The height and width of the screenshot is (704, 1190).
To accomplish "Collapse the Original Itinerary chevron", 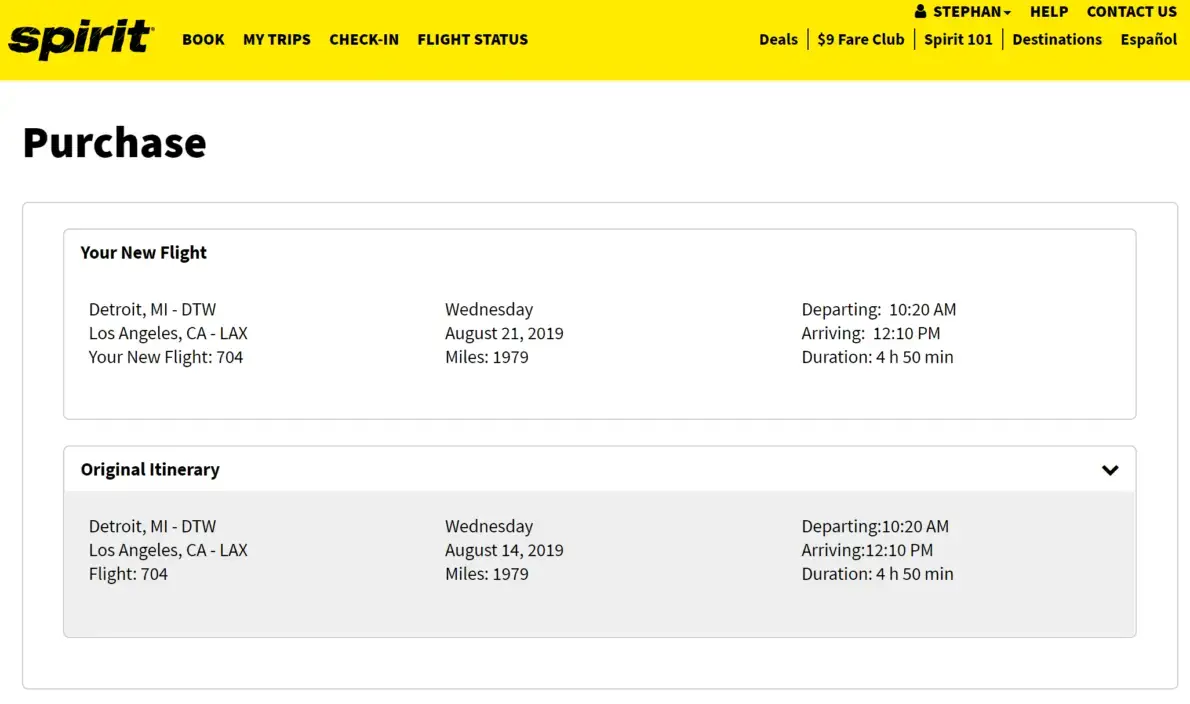I will [x=1110, y=470].
